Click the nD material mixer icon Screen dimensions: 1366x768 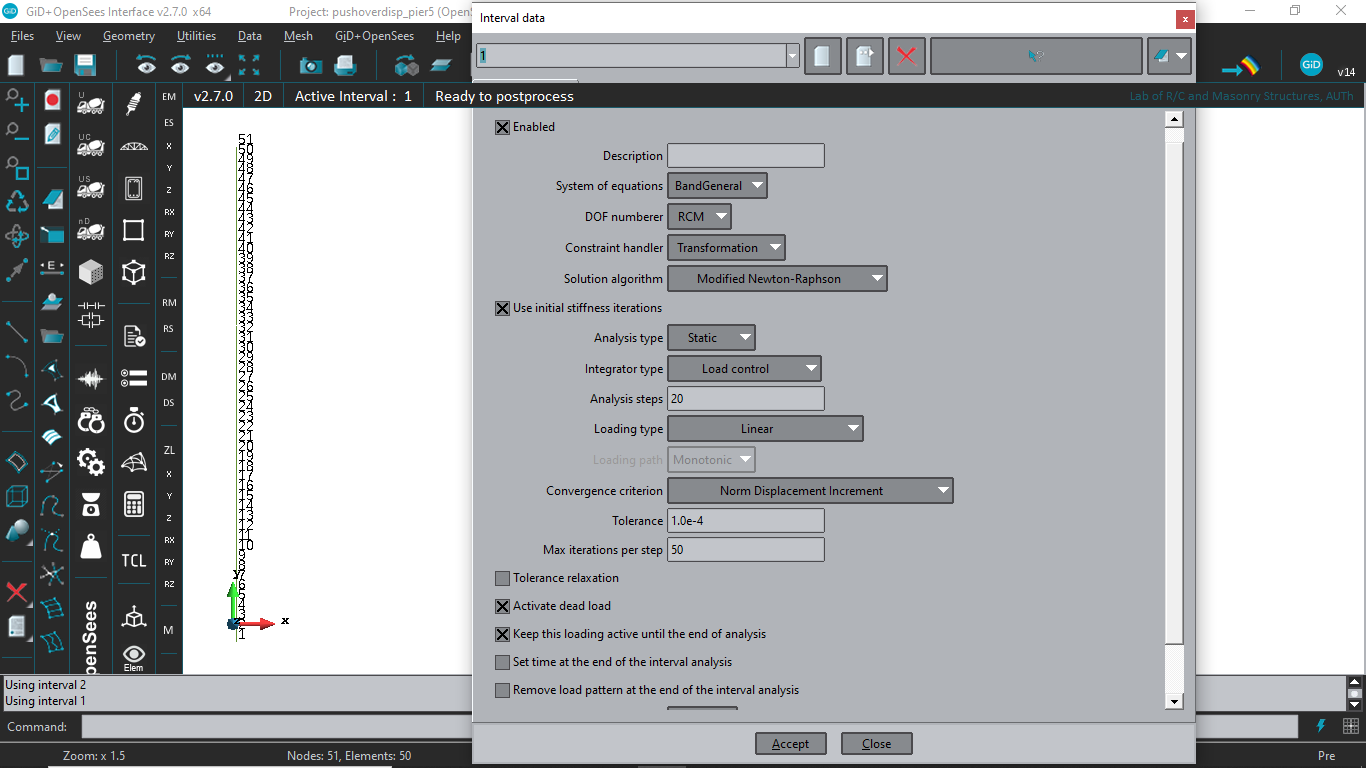91,230
